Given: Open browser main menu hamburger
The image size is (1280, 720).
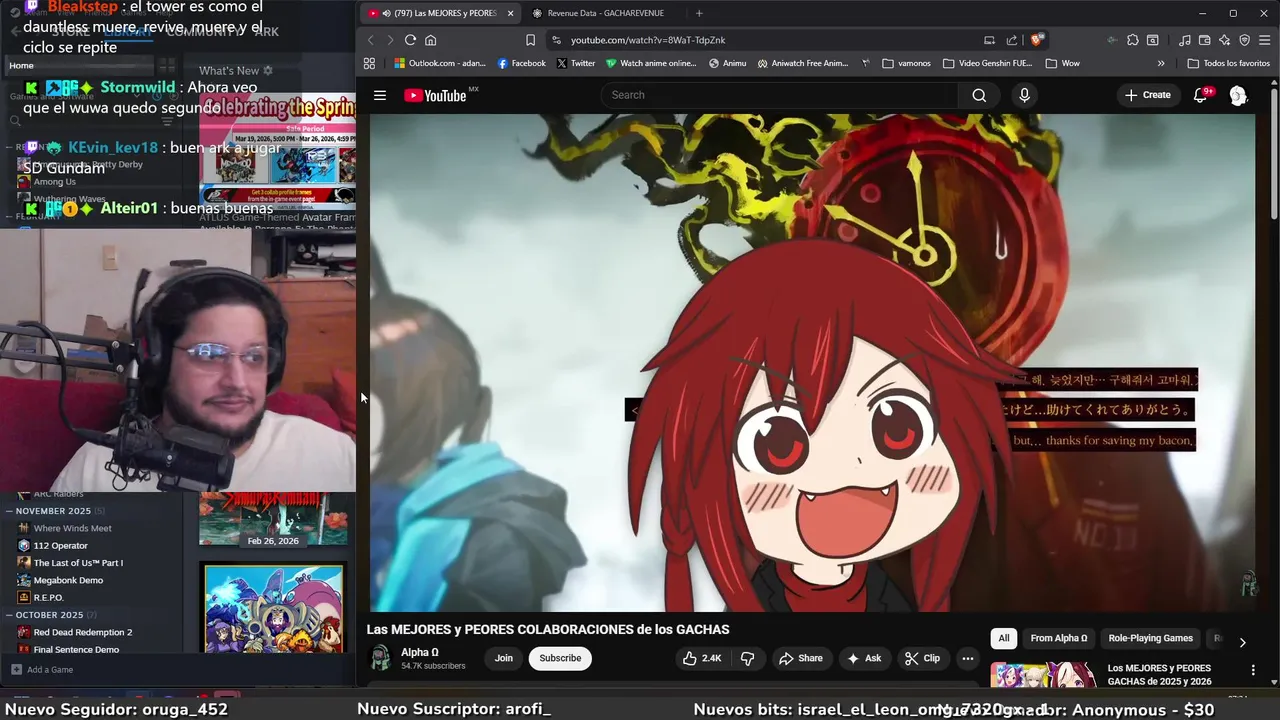Looking at the screenshot, I should pyautogui.click(x=1265, y=40).
